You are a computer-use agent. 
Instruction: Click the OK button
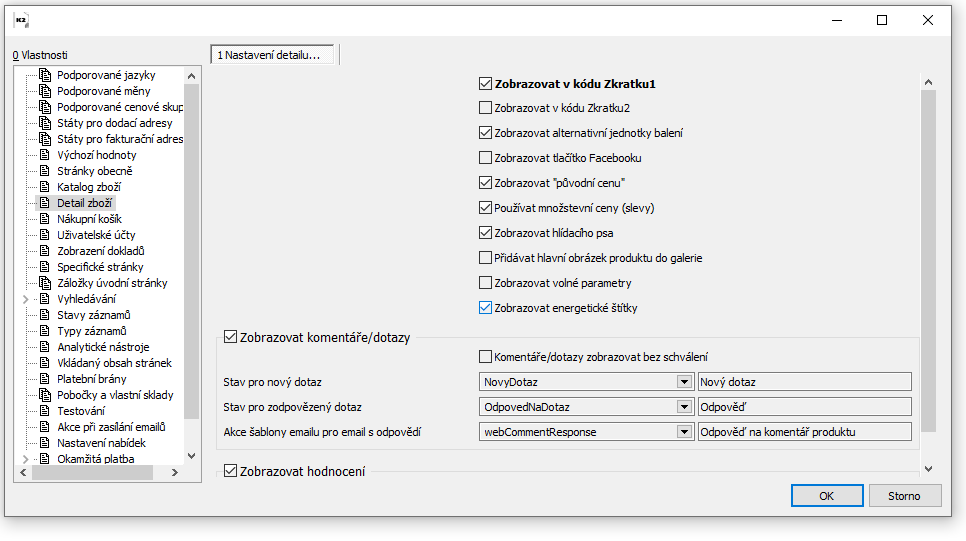[827, 496]
